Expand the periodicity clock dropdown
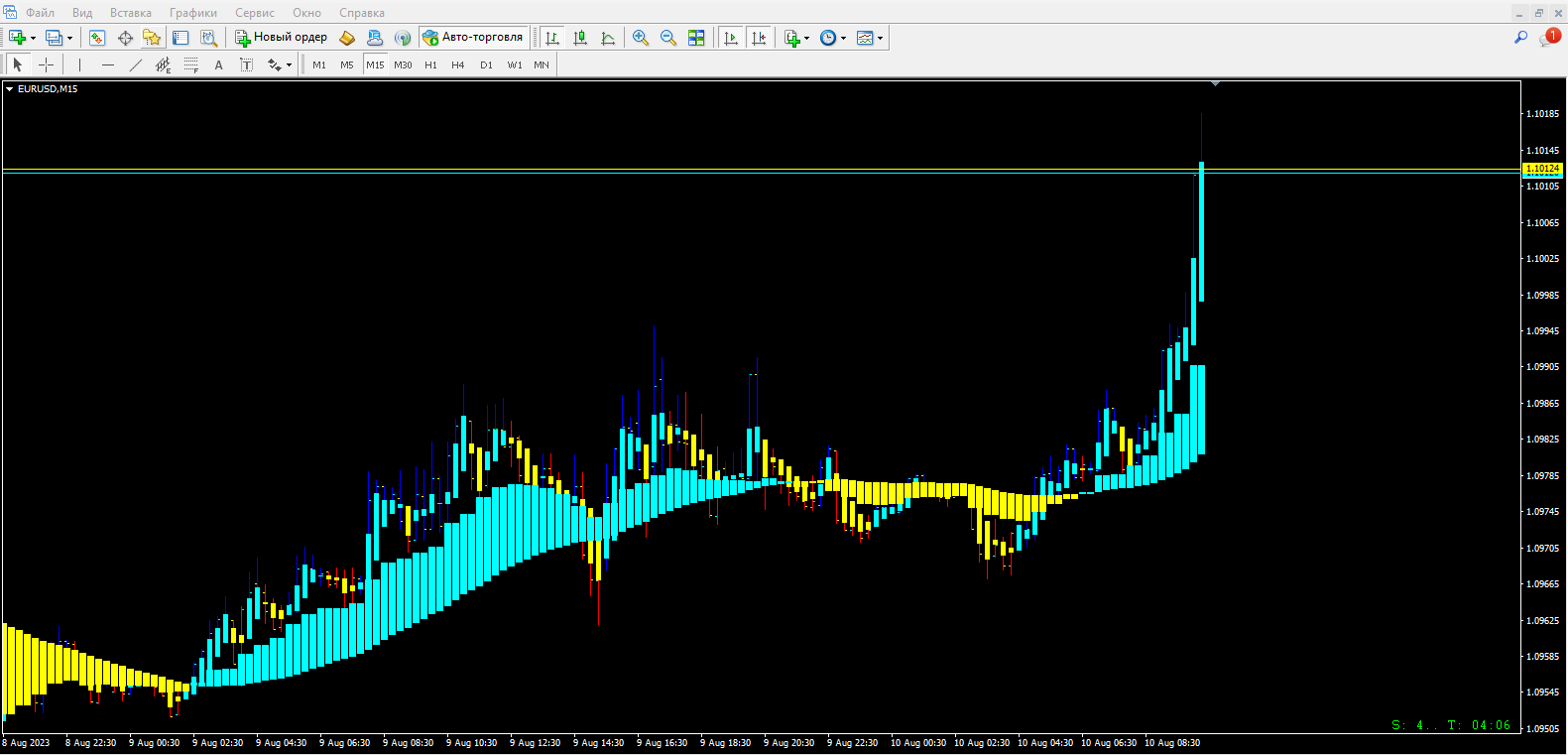1568x756 pixels. (843, 38)
